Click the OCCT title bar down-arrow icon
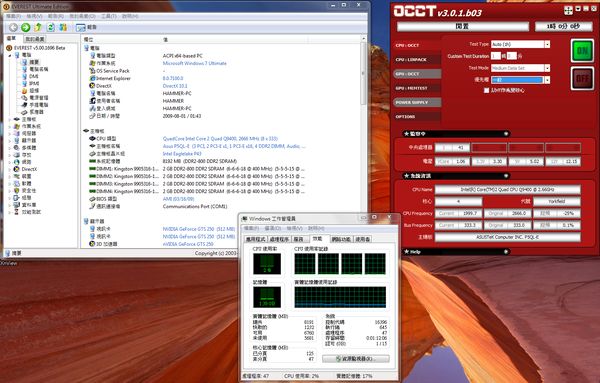The height and width of the screenshot is (383, 600). [x=578, y=9]
